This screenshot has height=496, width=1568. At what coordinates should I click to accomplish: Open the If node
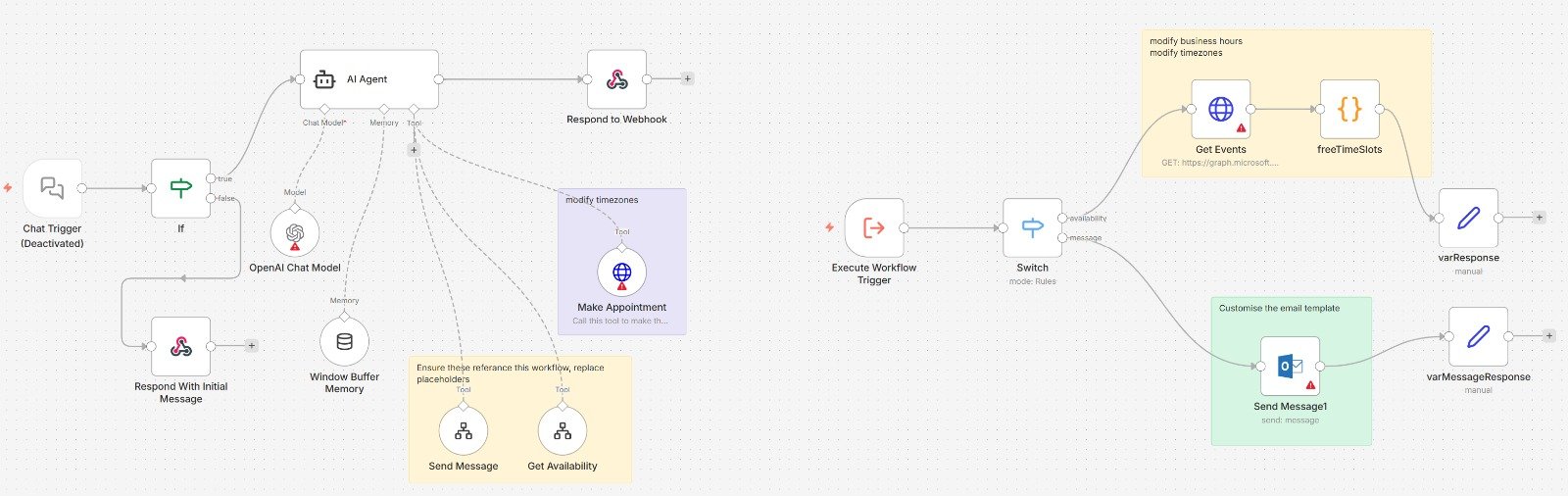tap(180, 188)
